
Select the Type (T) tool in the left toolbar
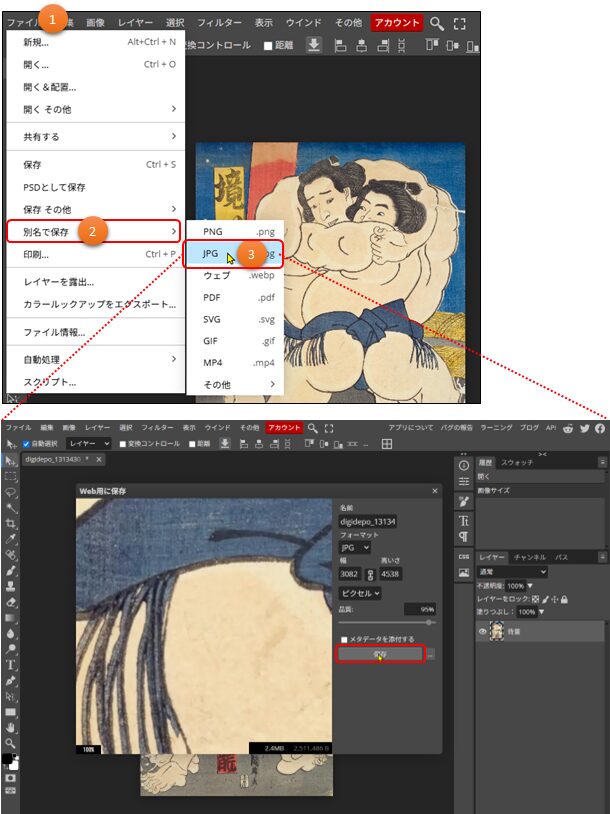click(x=10, y=664)
